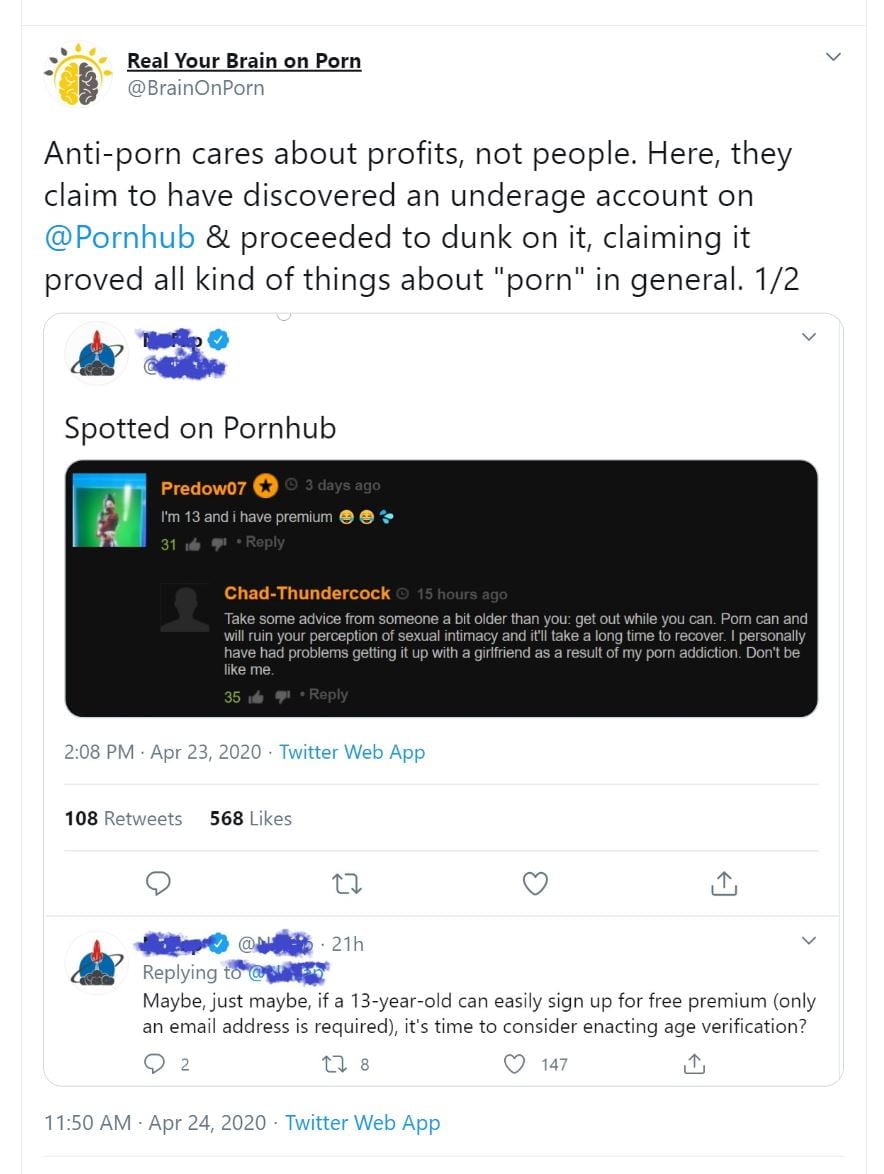Click the retweet icon under quoted tweet

(x=347, y=883)
